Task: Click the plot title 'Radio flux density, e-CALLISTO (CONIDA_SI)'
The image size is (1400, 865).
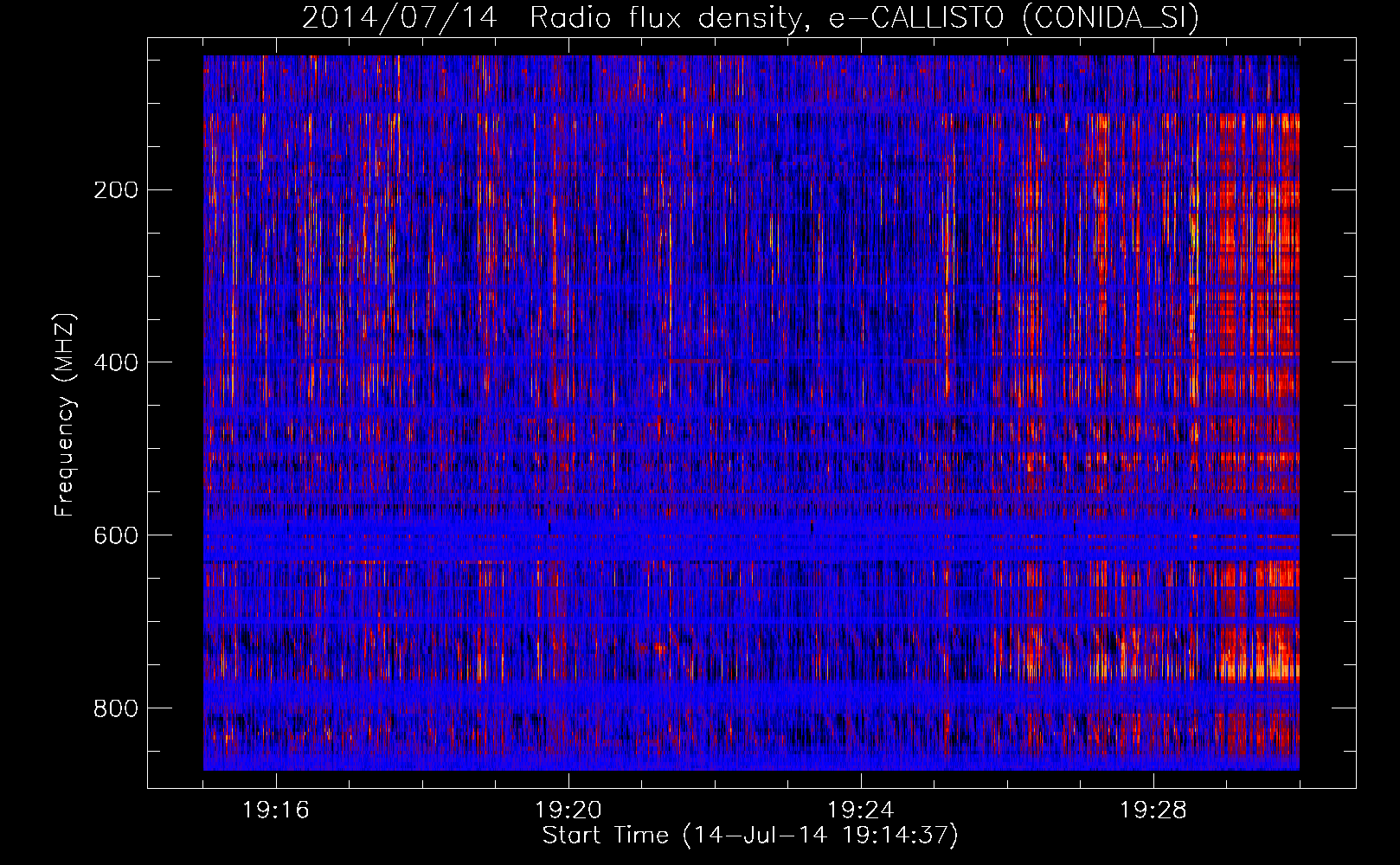Action: (864, 17)
